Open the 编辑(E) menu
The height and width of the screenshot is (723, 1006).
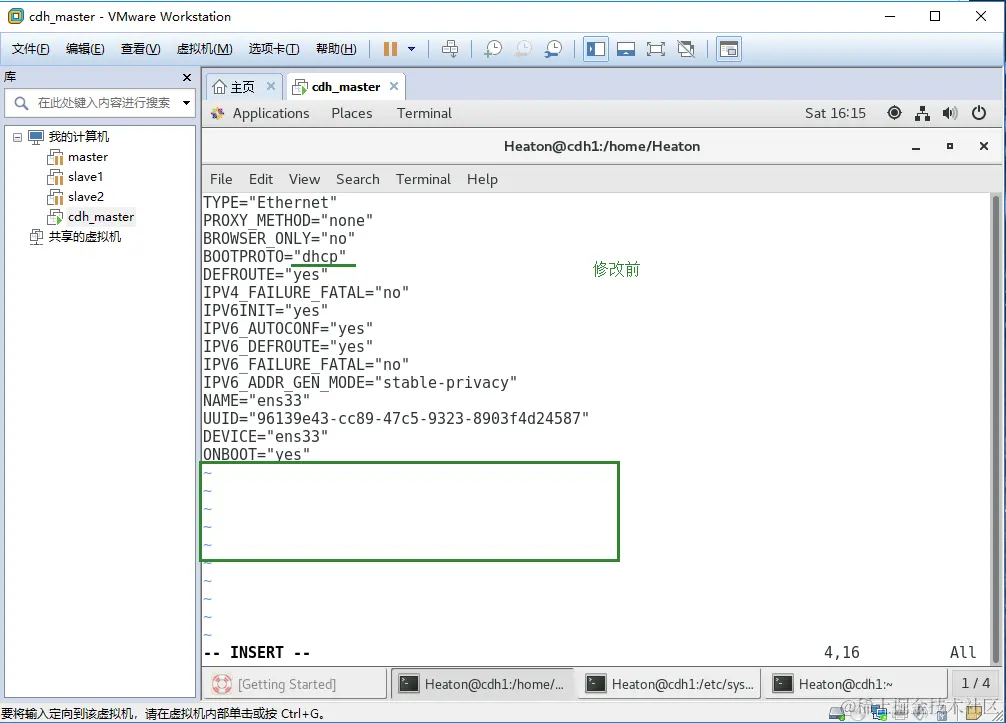point(85,49)
